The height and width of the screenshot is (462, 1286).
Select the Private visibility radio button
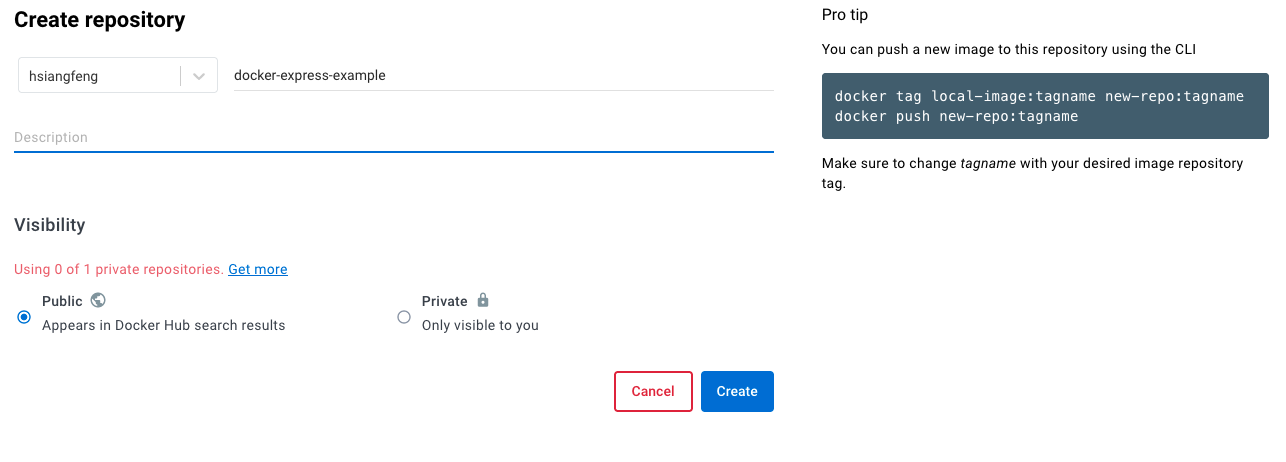tap(404, 317)
